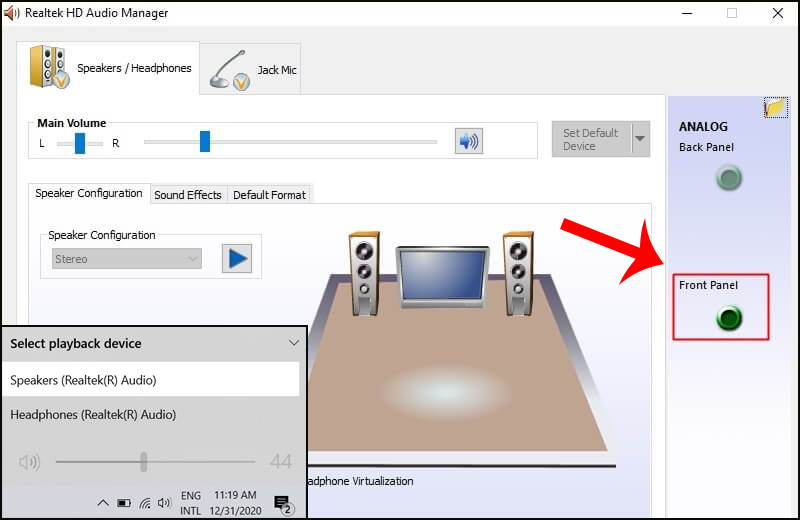Screen dimensions: 800x520
Task: Open the Action Center notifications icon
Action: (284, 504)
